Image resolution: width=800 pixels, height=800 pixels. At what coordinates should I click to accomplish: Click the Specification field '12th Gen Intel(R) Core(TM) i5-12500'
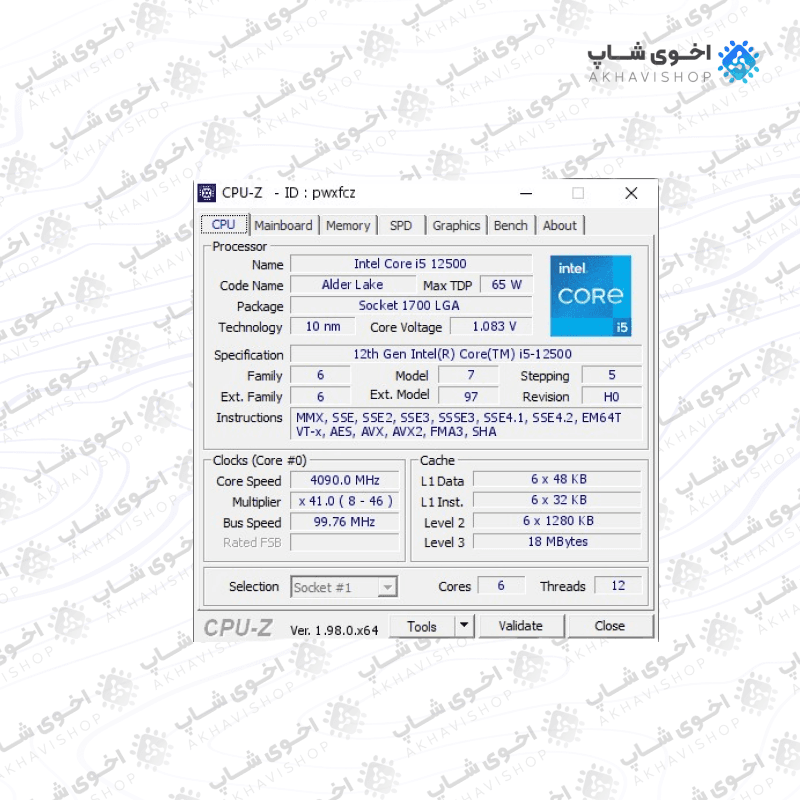(466, 354)
